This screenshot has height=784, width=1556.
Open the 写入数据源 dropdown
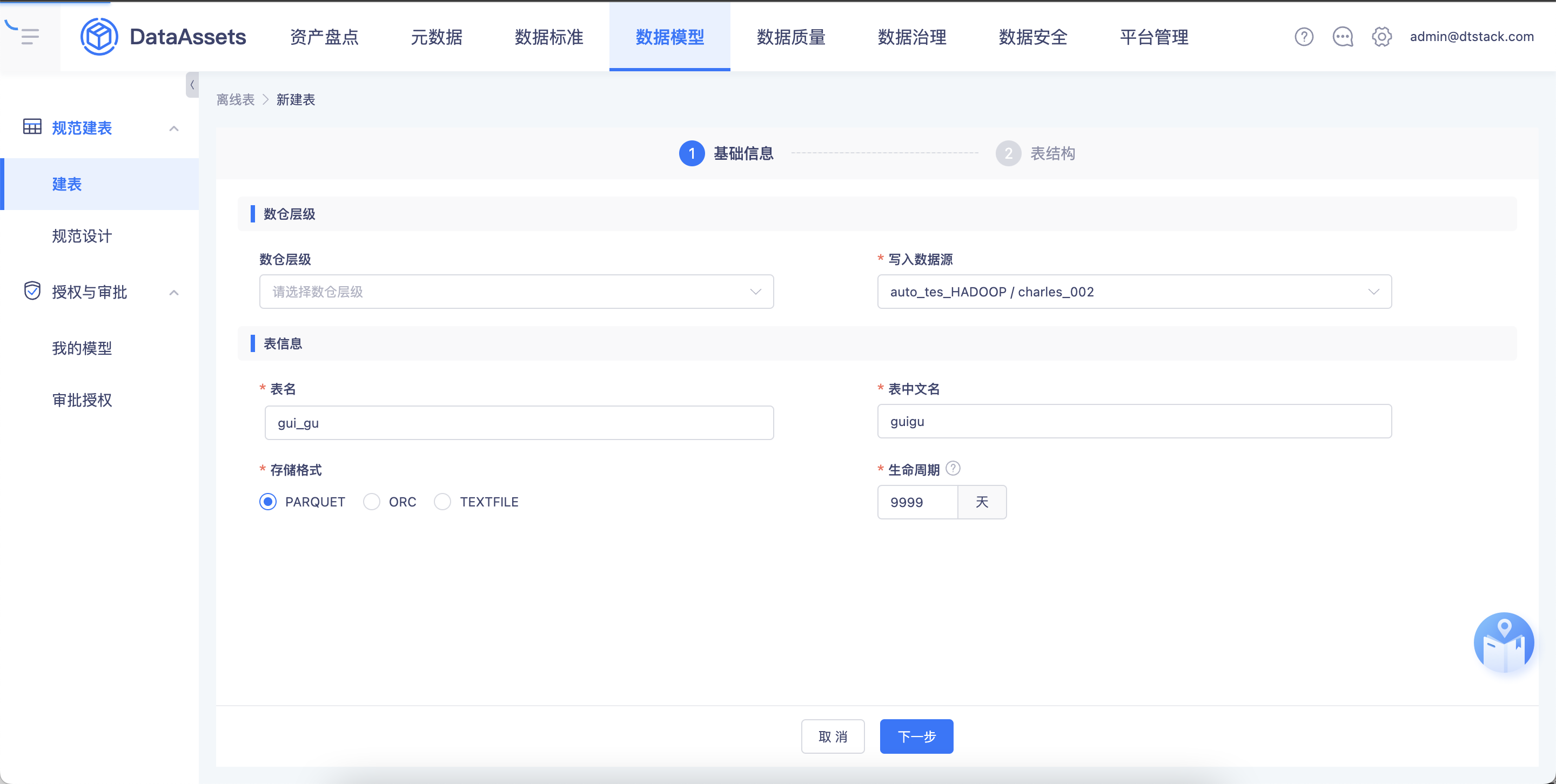tap(1134, 292)
